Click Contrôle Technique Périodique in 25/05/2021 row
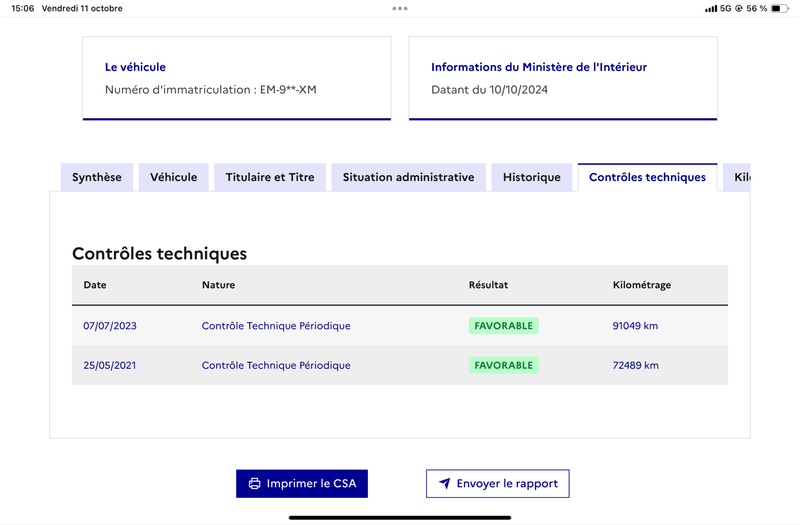 click(276, 365)
